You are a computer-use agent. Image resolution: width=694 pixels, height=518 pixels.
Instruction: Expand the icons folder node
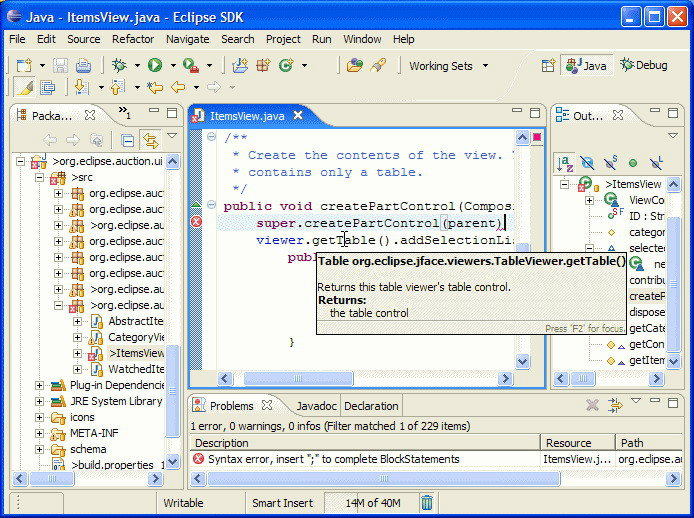click(39, 417)
